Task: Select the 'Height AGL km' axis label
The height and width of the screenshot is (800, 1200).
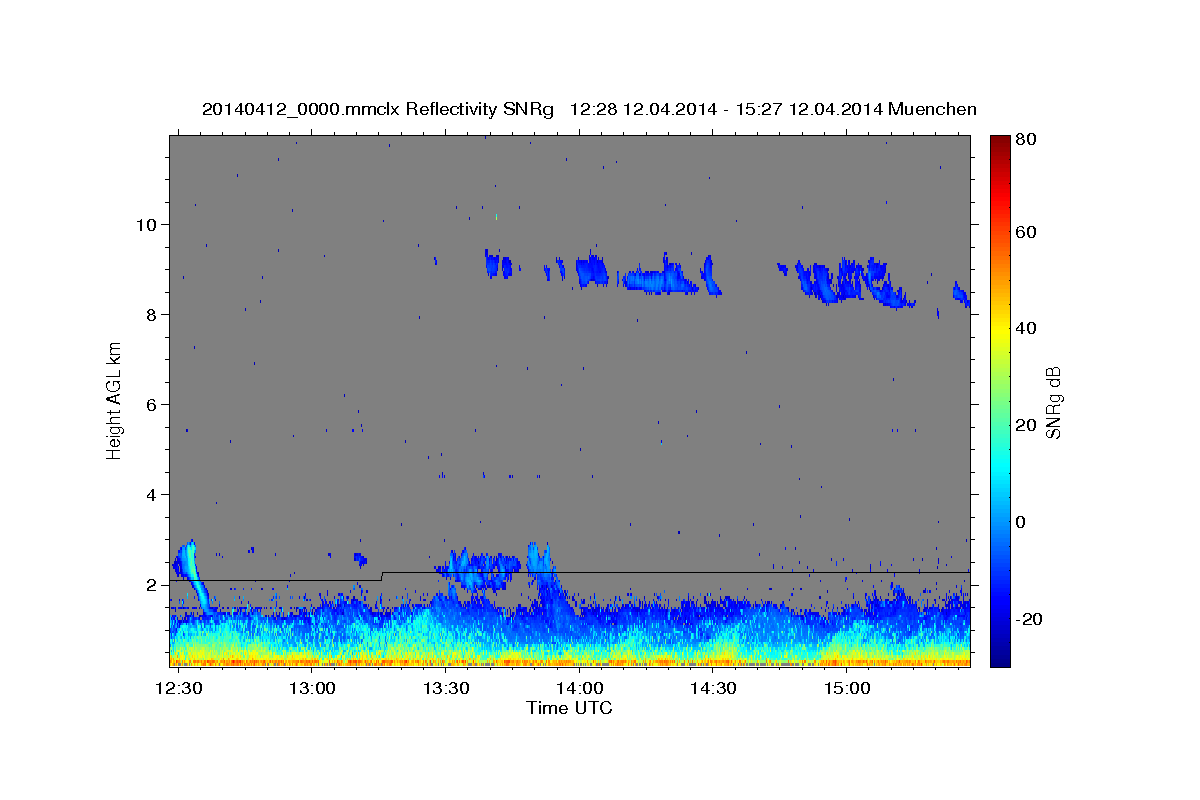Action: point(115,400)
